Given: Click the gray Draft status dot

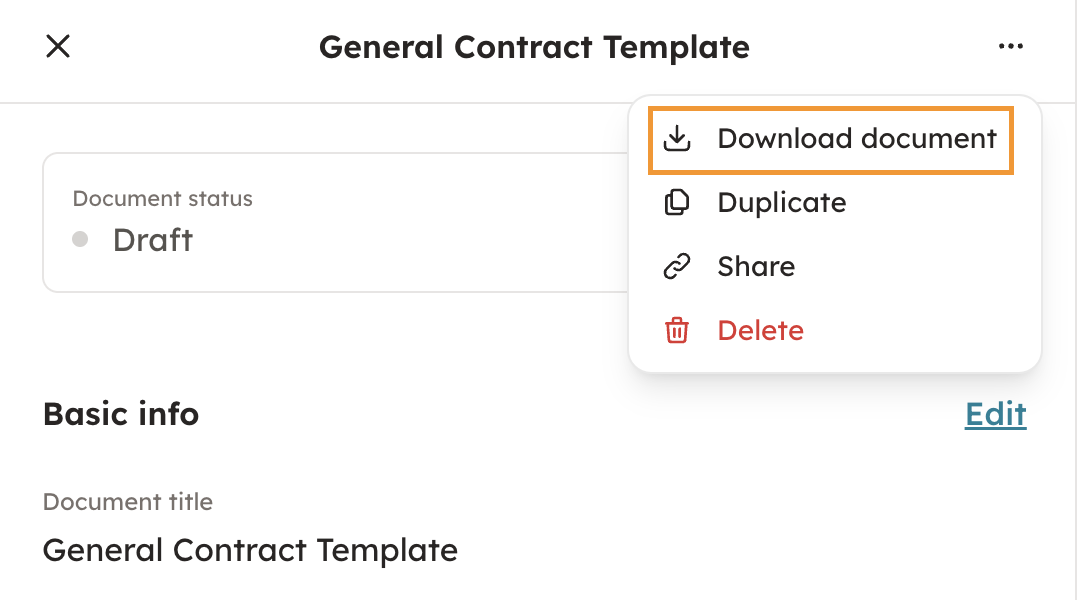Looking at the screenshot, I should click(81, 240).
